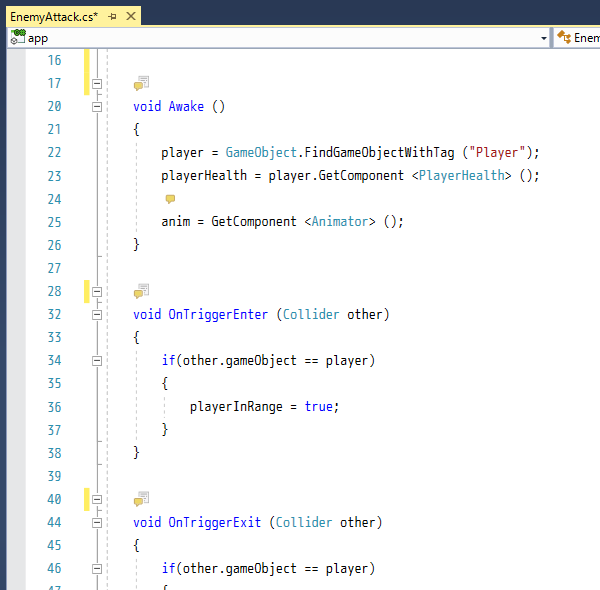
Task: Click GameObject type on line 22
Action: click(x=261, y=153)
